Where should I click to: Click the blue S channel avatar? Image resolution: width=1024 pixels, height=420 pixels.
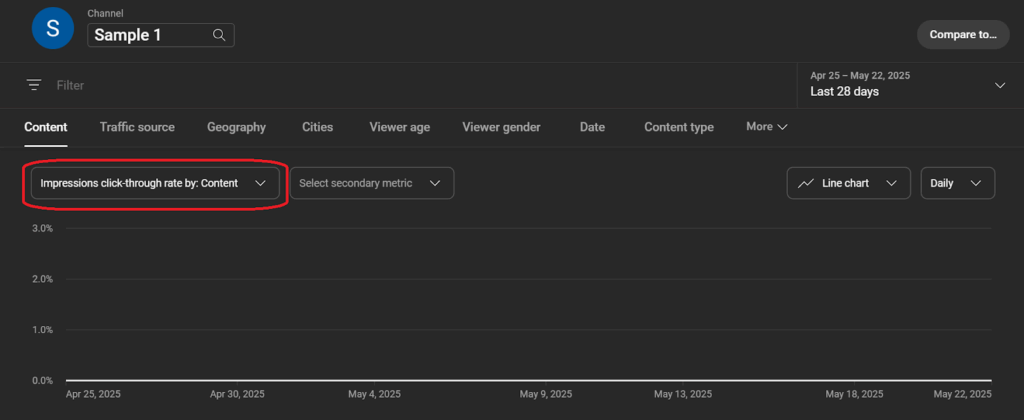tap(53, 29)
